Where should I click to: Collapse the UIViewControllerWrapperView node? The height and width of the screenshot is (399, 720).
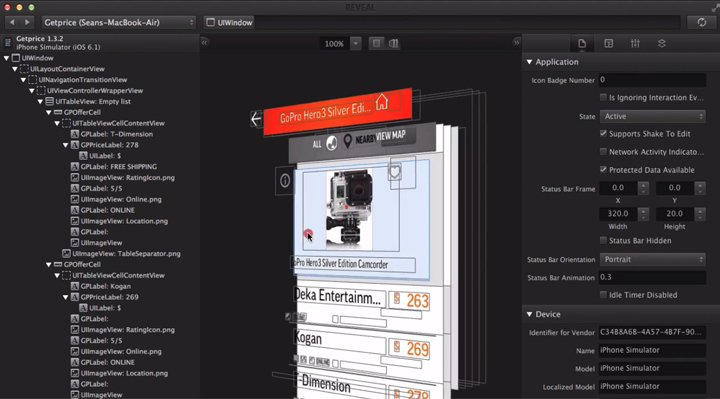[x=32, y=91]
